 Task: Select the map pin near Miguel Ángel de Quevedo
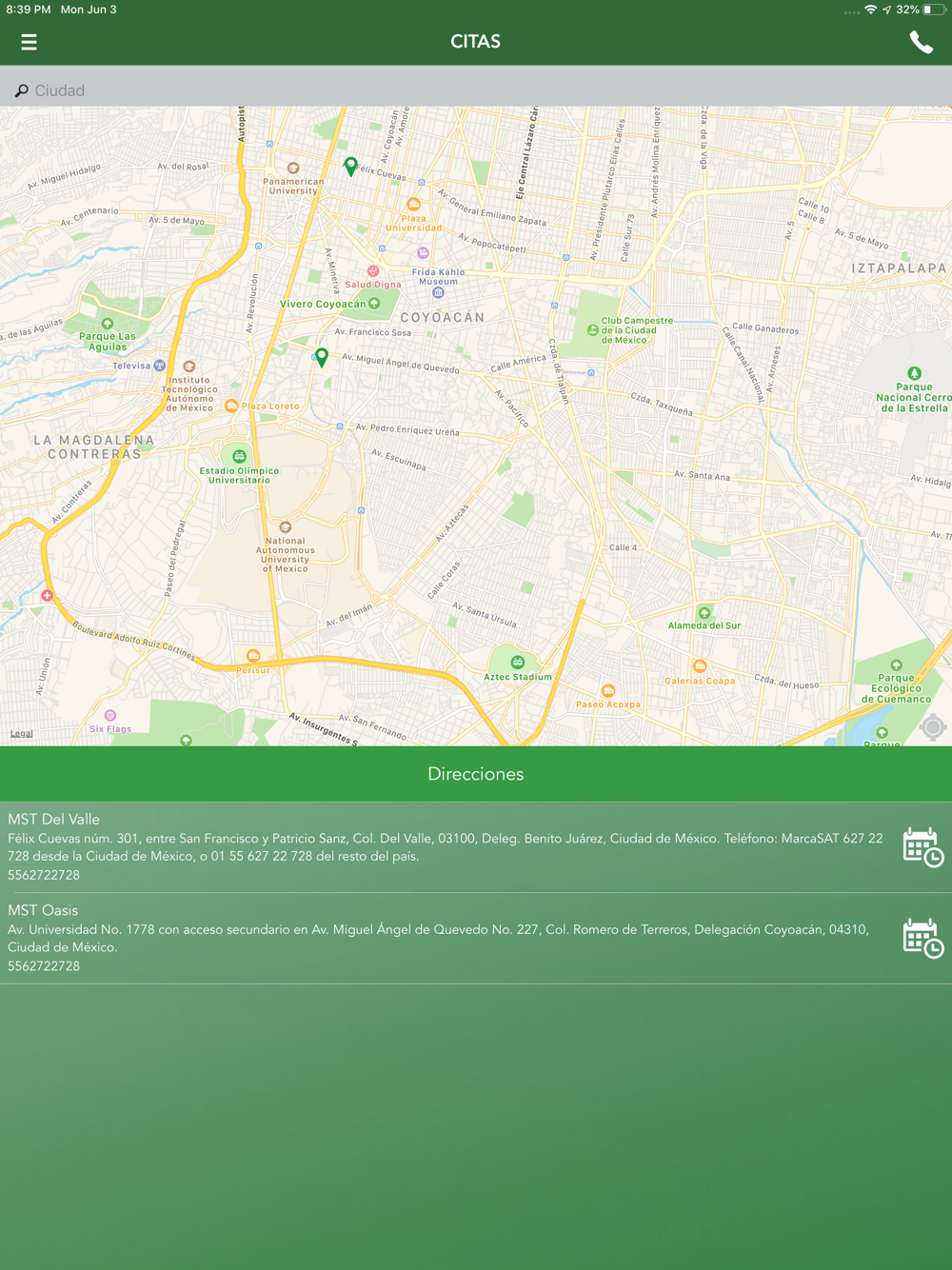[x=322, y=356]
